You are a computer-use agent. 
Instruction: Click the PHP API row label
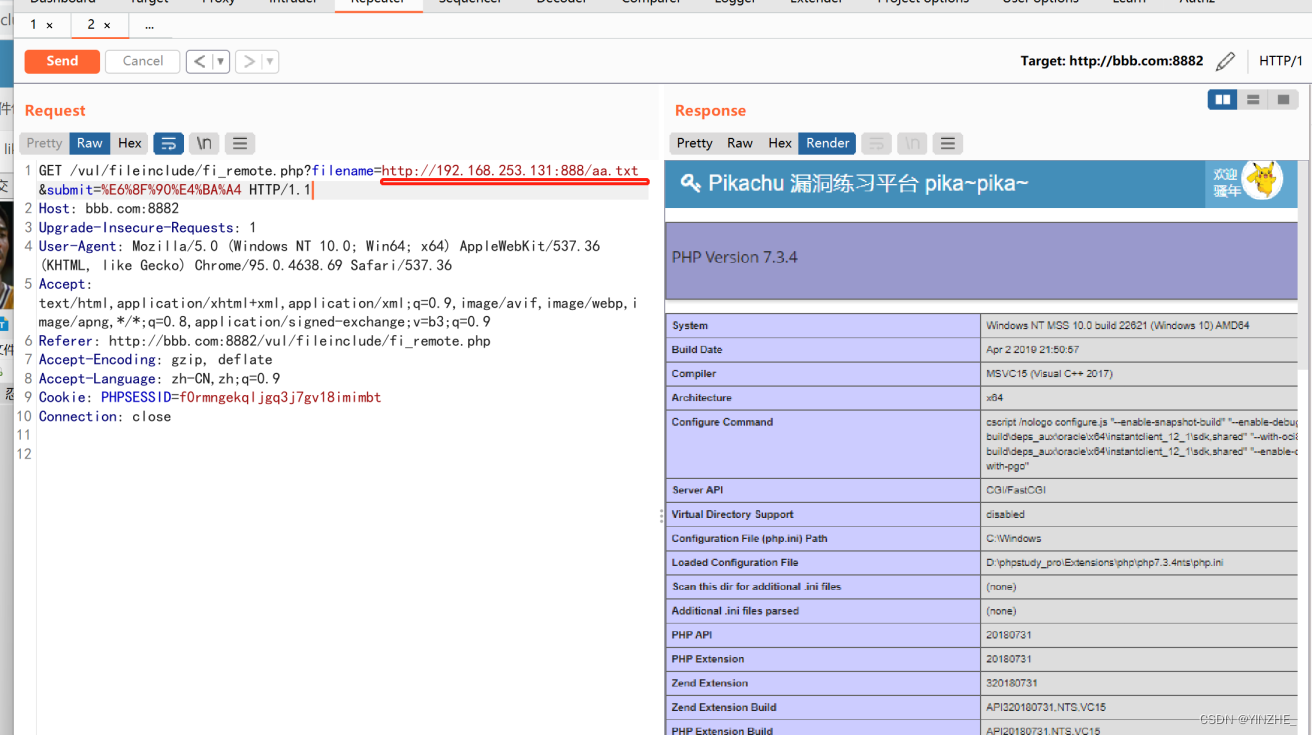coord(692,635)
